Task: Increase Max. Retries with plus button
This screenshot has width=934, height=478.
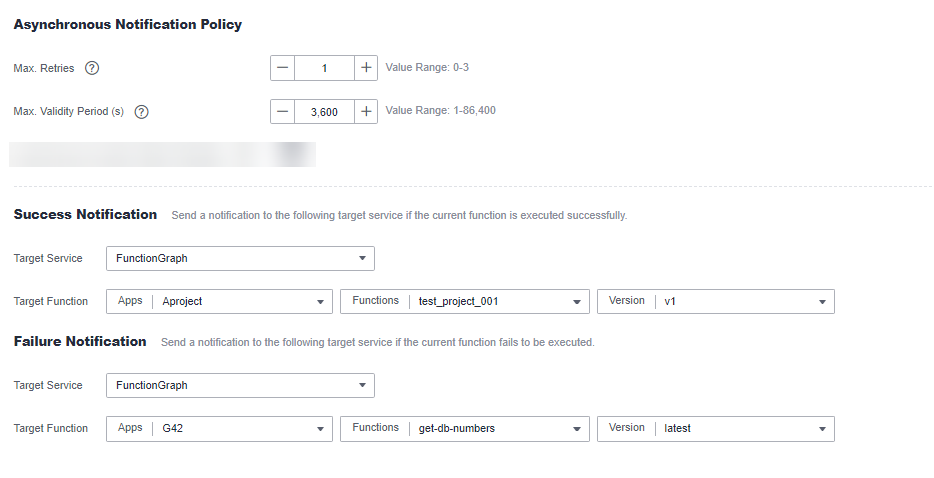Action: coord(366,68)
